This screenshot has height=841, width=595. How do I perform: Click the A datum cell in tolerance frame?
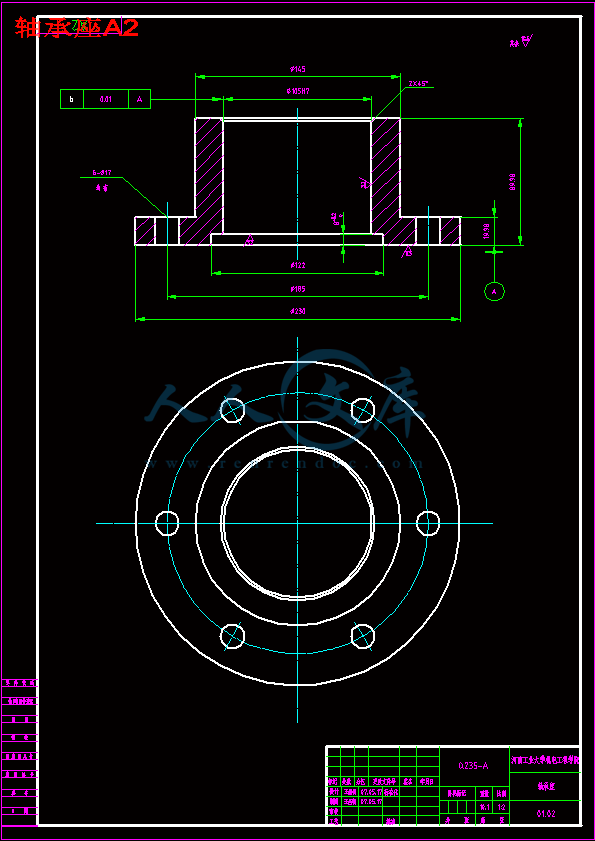point(139,99)
